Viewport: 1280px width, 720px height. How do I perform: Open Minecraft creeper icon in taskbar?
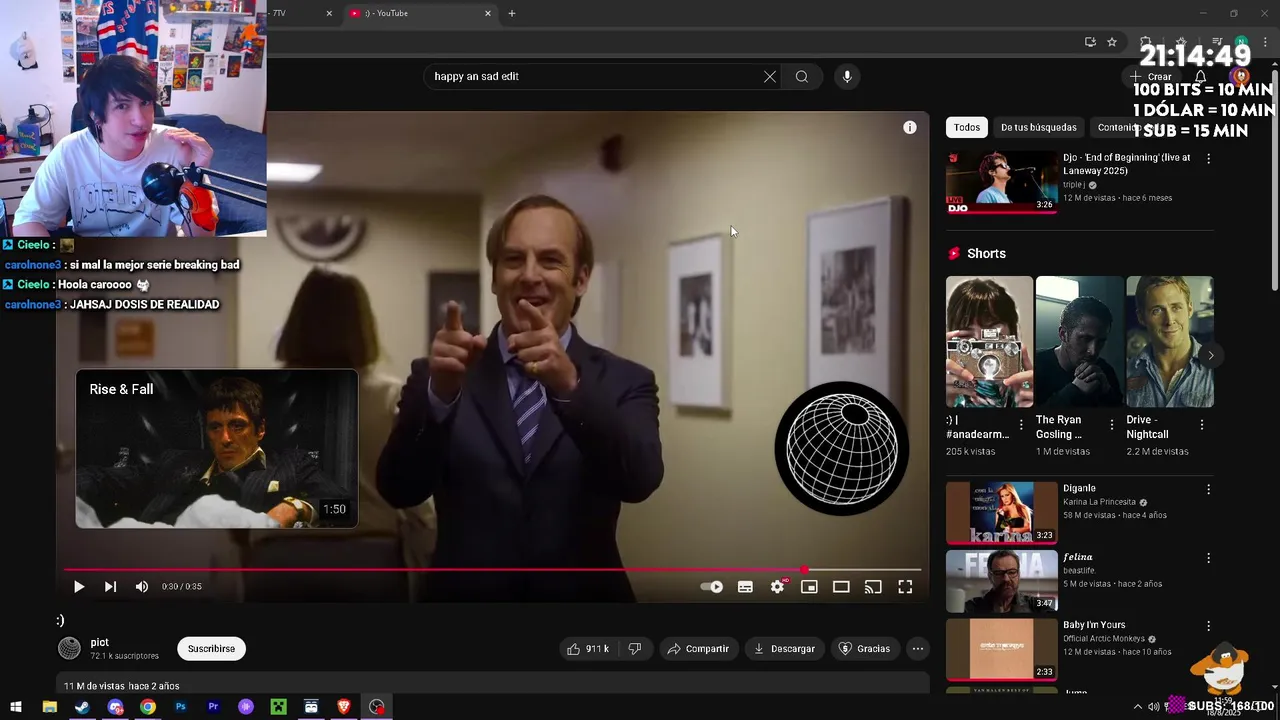tap(279, 707)
